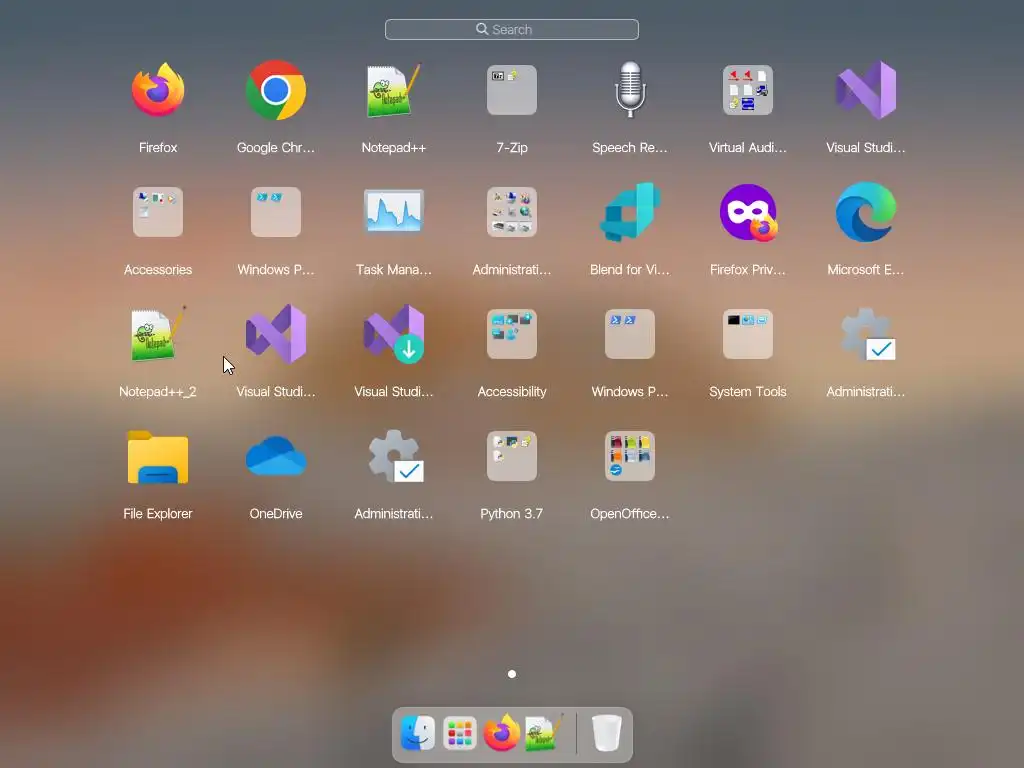The width and height of the screenshot is (1024, 768).
Task: Launch Blend for Visual Studio
Action: 630,212
